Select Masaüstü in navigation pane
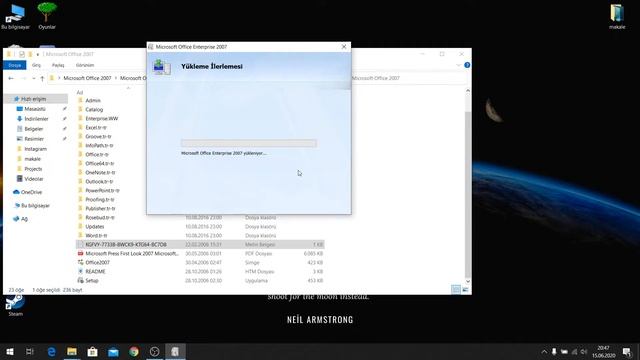The height and width of the screenshot is (360, 640). (x=35, y=109)
